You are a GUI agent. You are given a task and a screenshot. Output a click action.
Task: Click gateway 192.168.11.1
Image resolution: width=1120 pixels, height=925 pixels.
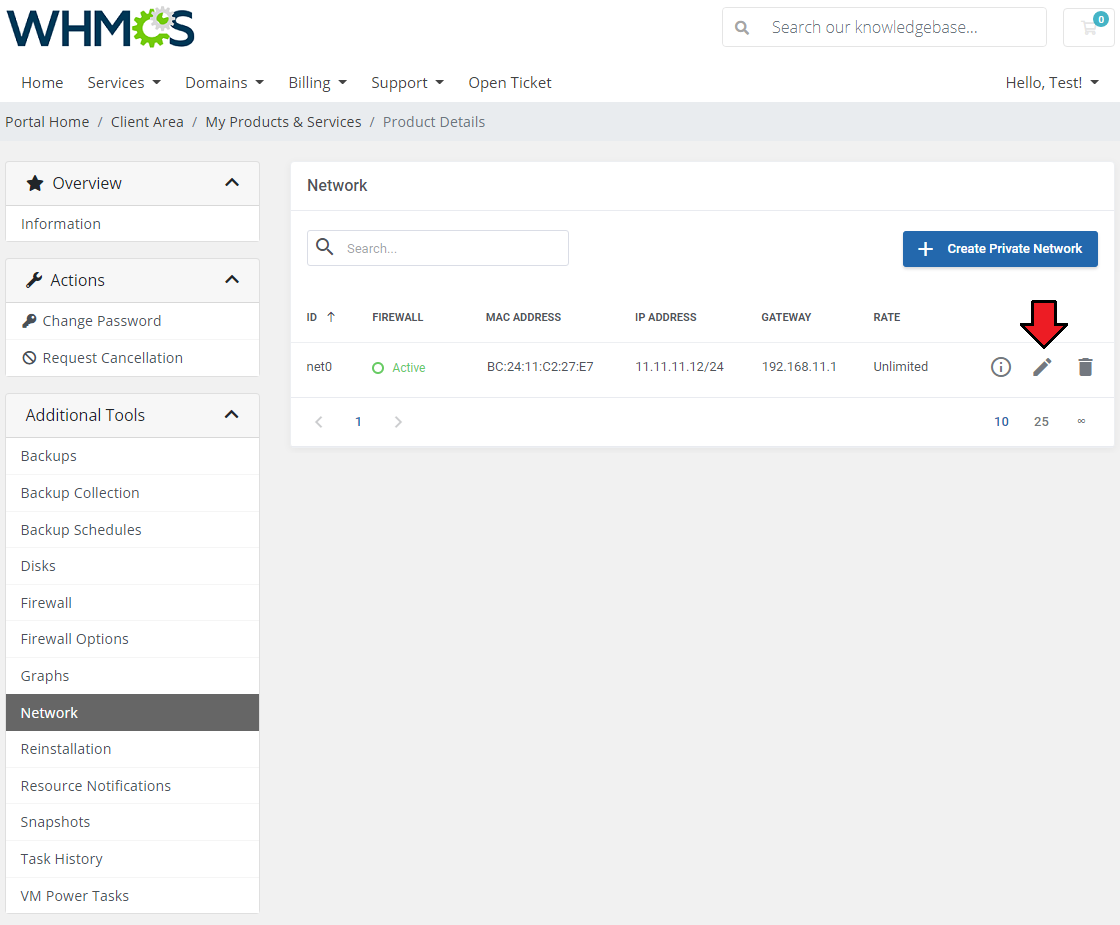(799, 367)
